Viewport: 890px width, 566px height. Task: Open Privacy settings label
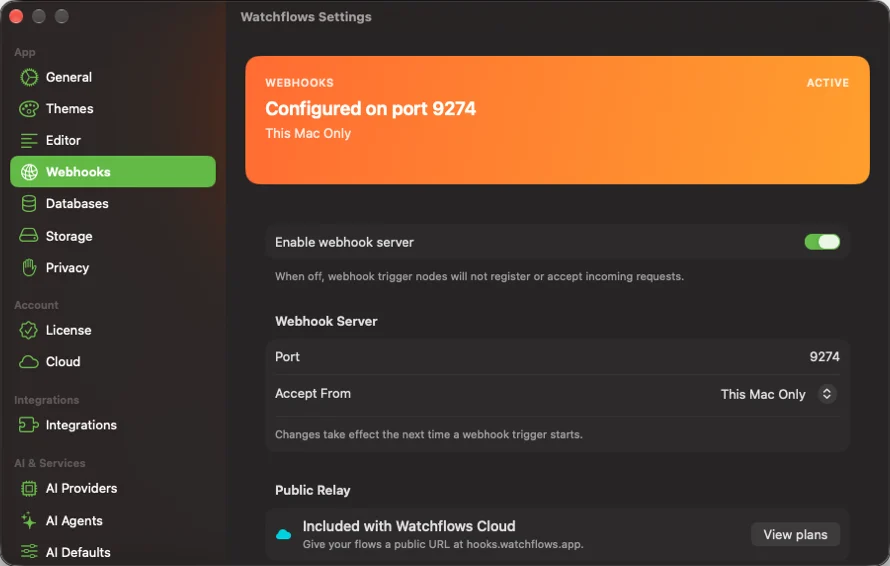tap(67, 268)
